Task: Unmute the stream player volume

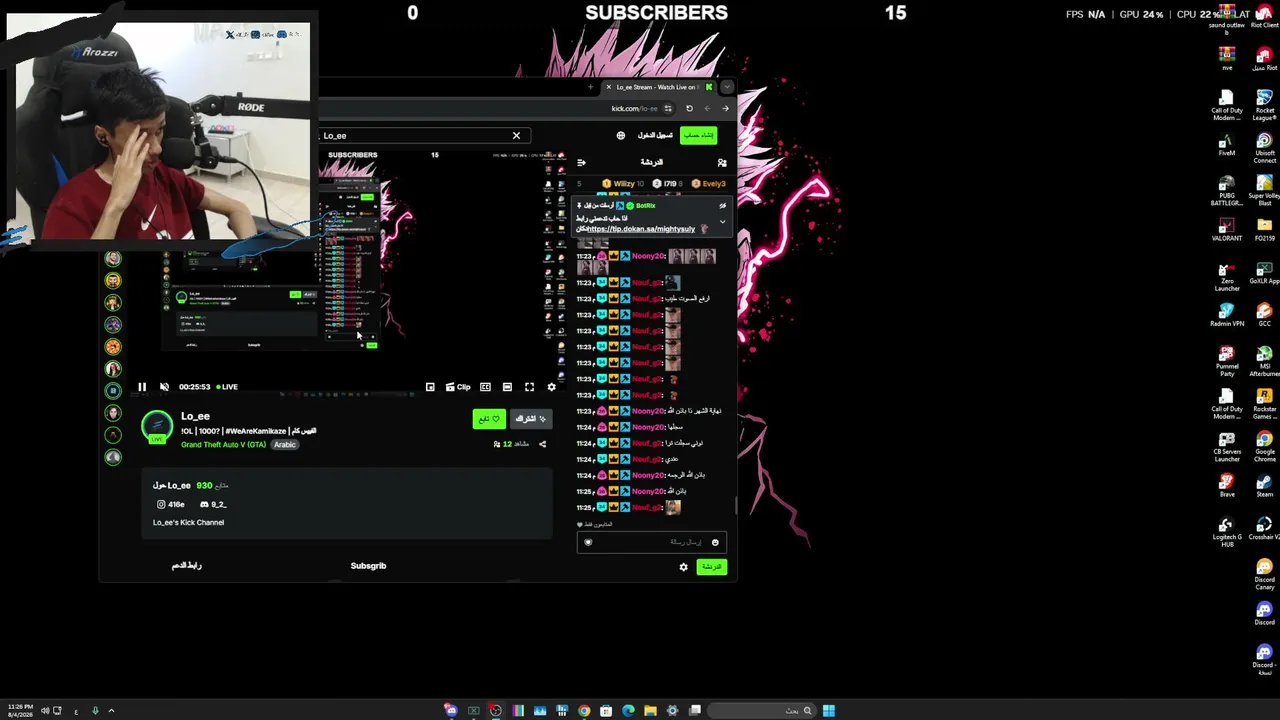Action: coord(164,387)
